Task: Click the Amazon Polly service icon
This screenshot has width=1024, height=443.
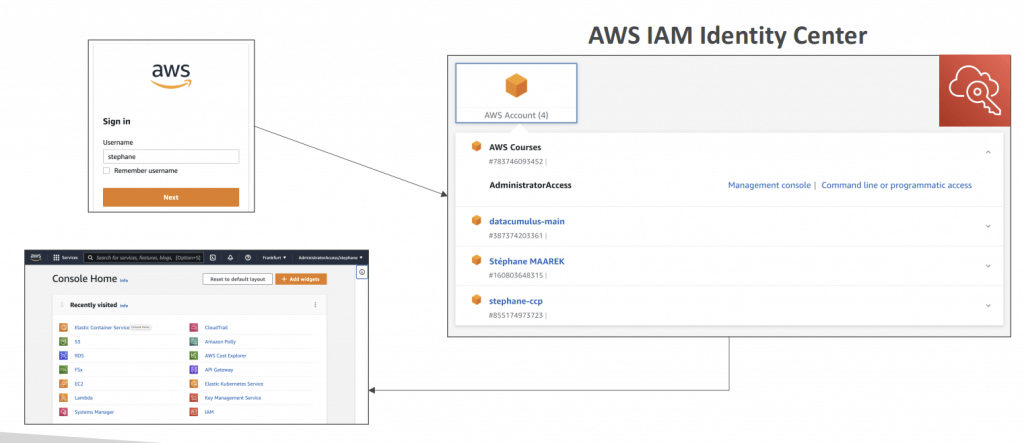Action: point(194,342)
